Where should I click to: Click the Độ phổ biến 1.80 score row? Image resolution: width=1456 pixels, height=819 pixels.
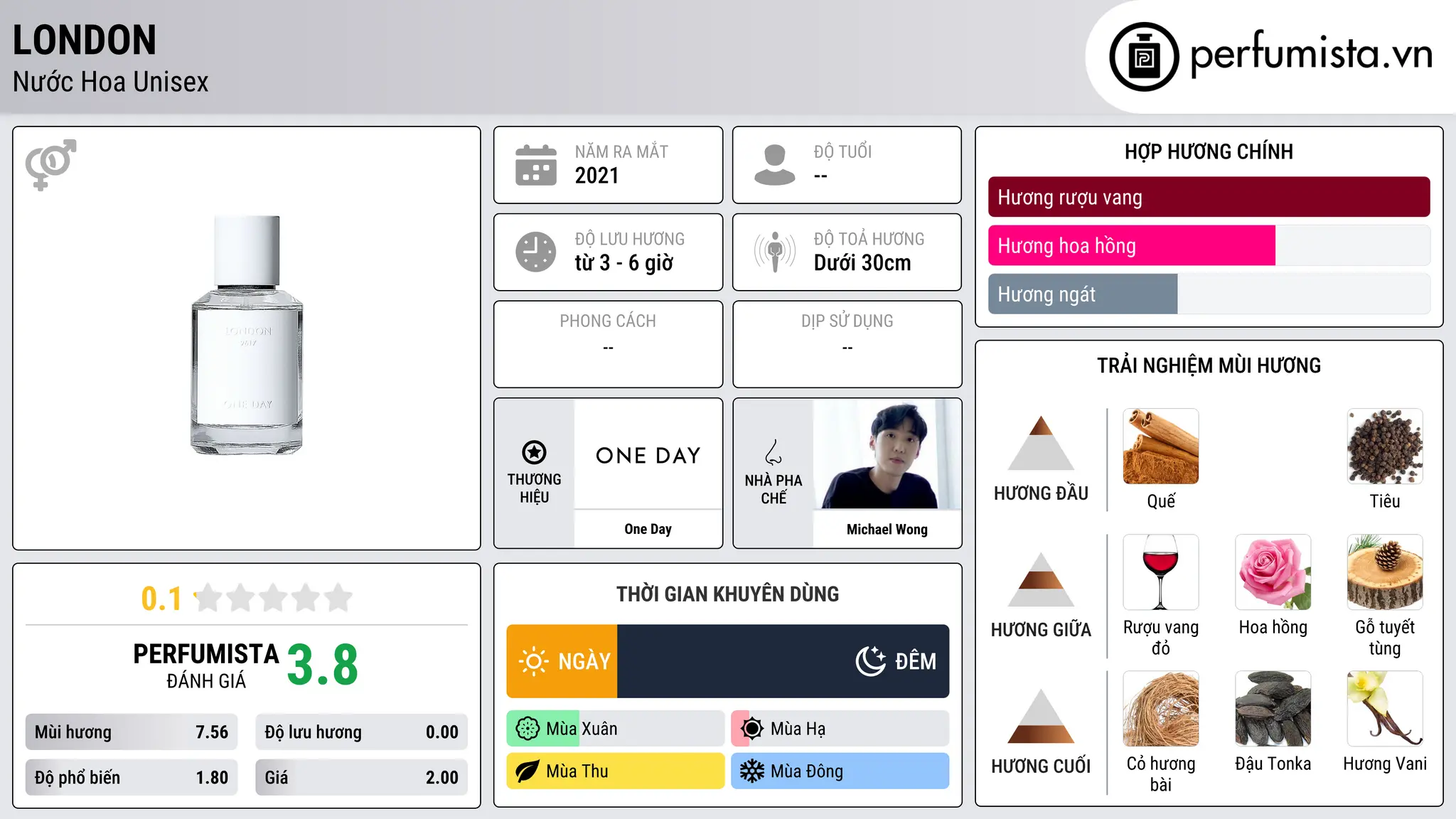pyautogui.click(x=132, y=778)
